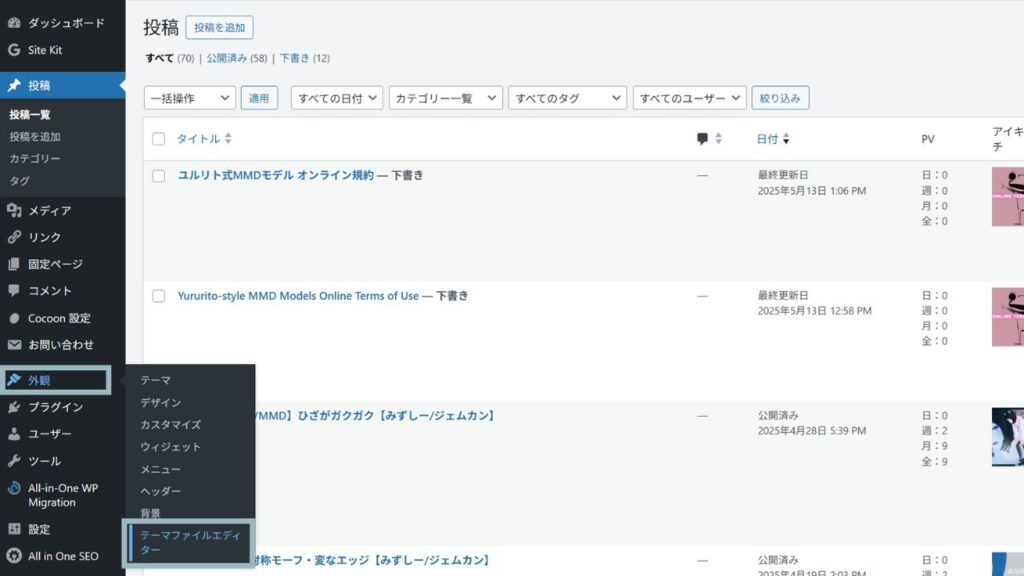Click the chain link icon beside リンク
Viewport: 1024px width, 576px height.
coord(14,237)
